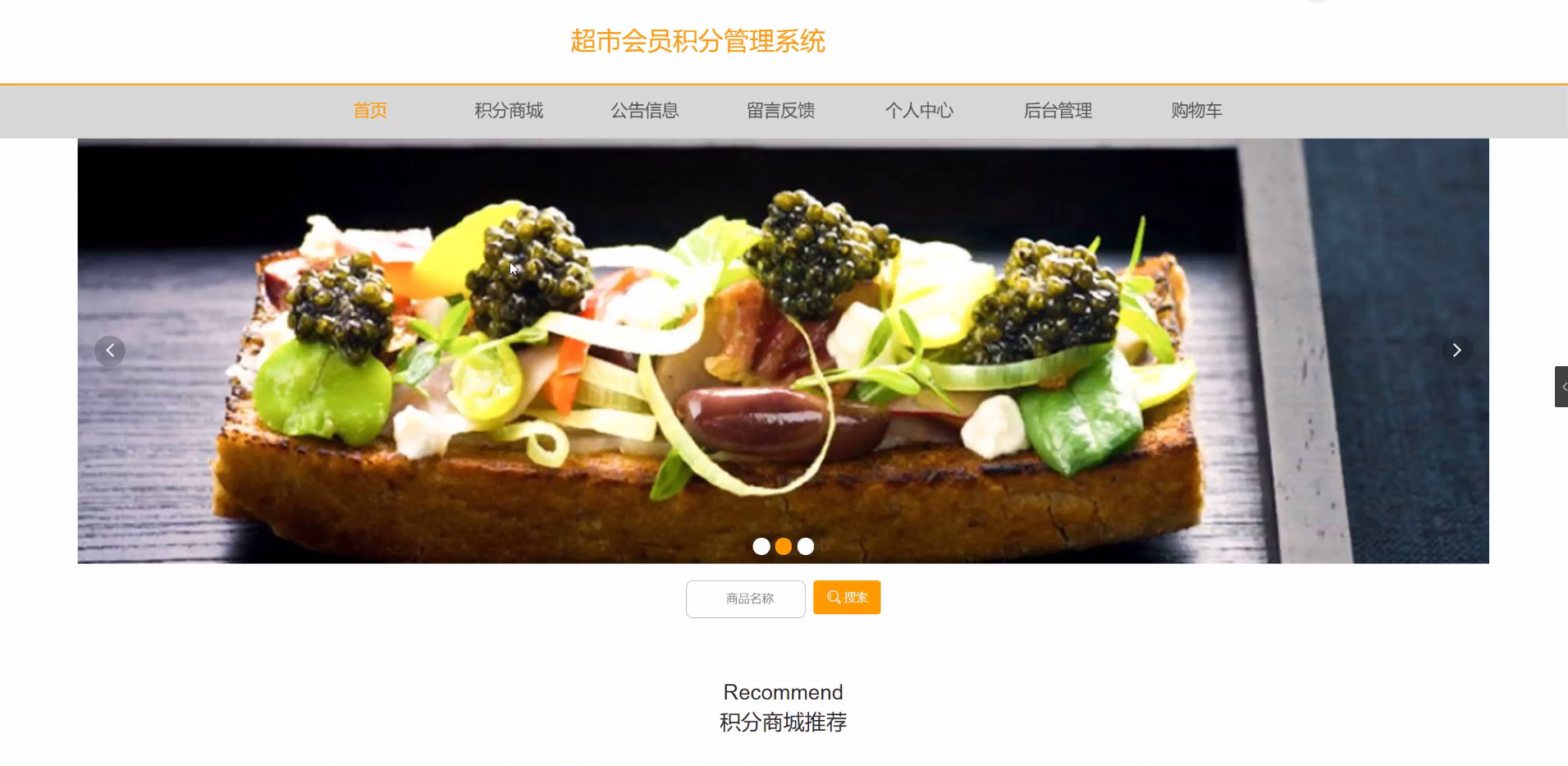This screenshot has height=766, width=1568.
Task: Select the third carousel indicator dot
Action: pos(806,546)
